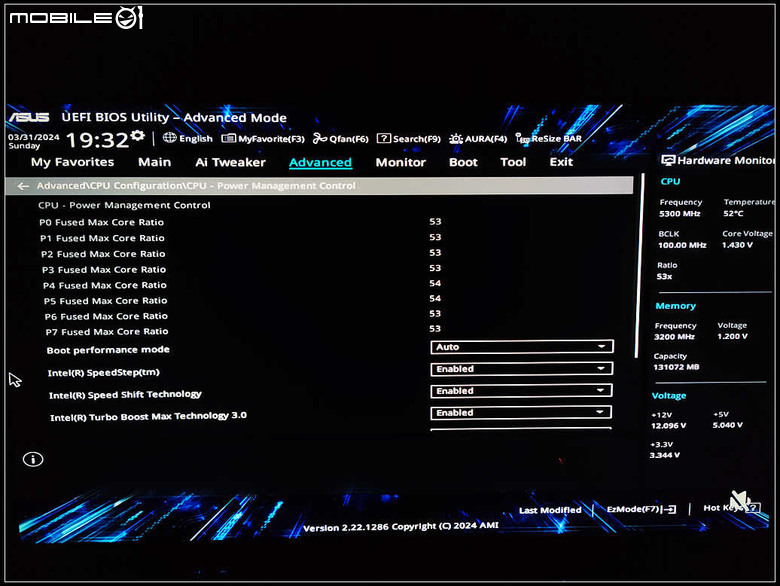Click the Capacity 131072 MB value

676,367
